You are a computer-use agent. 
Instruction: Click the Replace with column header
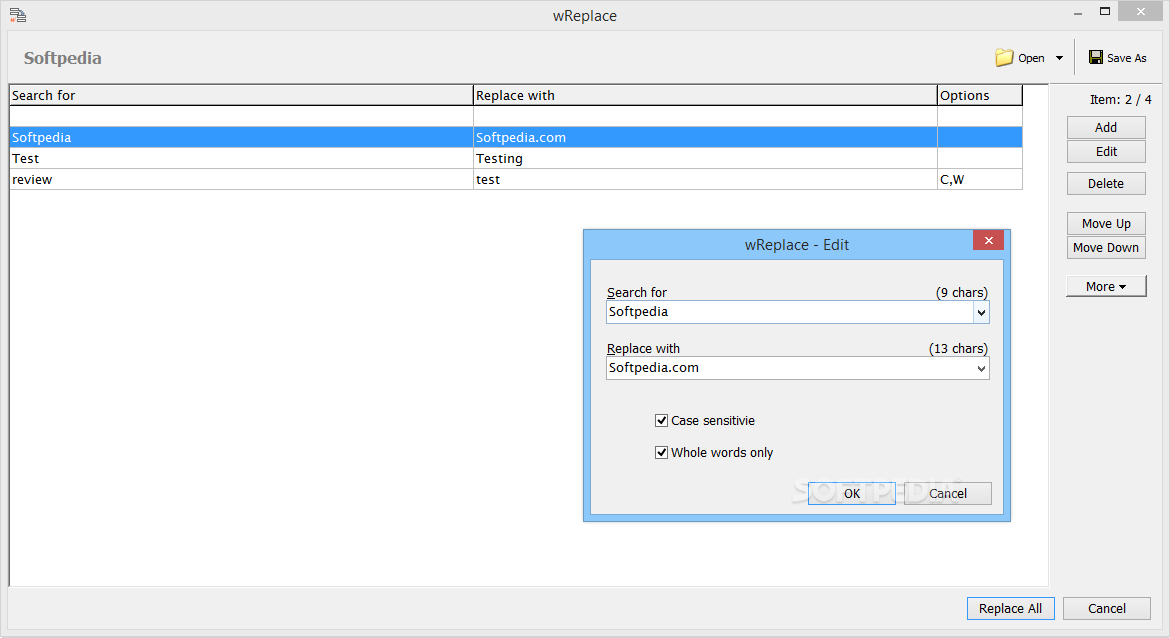705,96
